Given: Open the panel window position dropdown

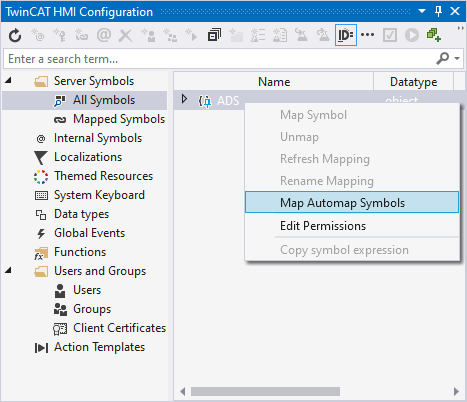Looking at the screenshot, I should pos(422,11).
